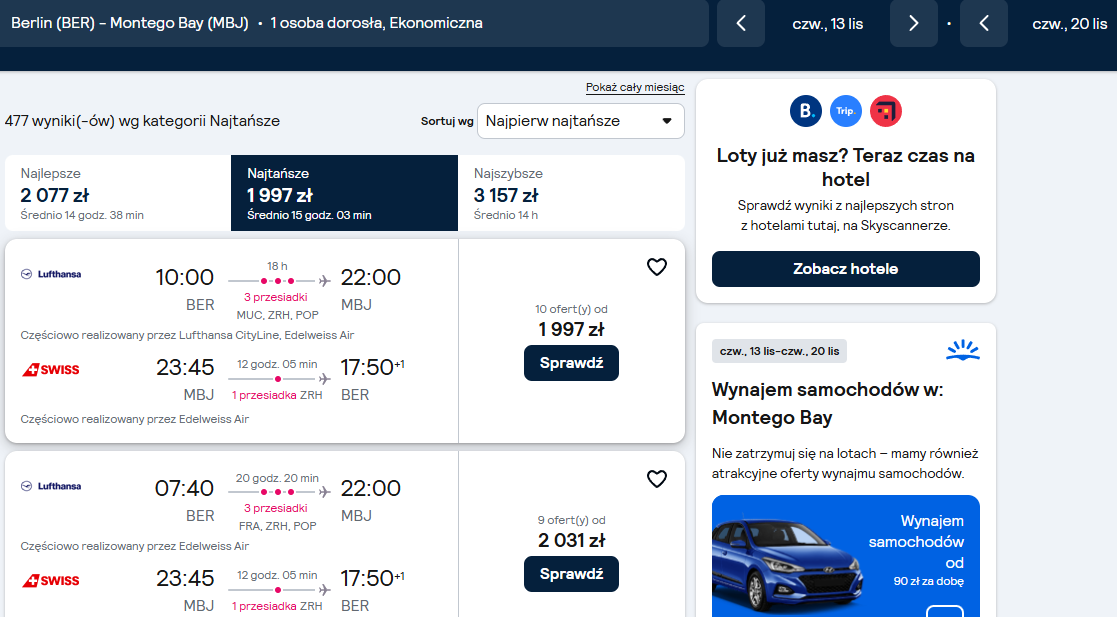Image resolution: width=1117 pixels, height=617 pixels.
Task: Go to previous departure date before czw., 13 lis
Action: coord(741,24)
